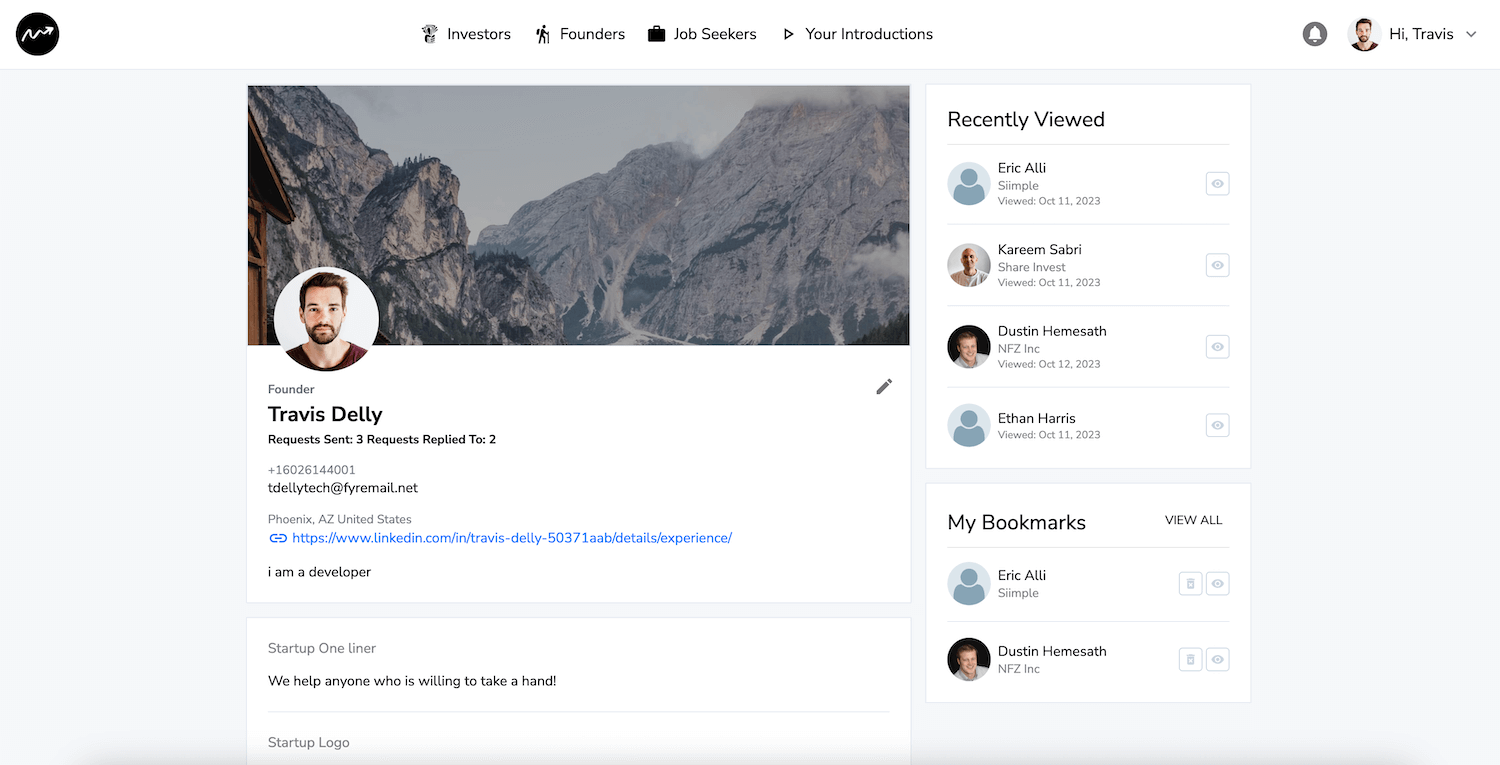Click VIEW ALL in My Bookmarks
The width and height of the screenshot is (1500, 765).
click(1193, 520)
